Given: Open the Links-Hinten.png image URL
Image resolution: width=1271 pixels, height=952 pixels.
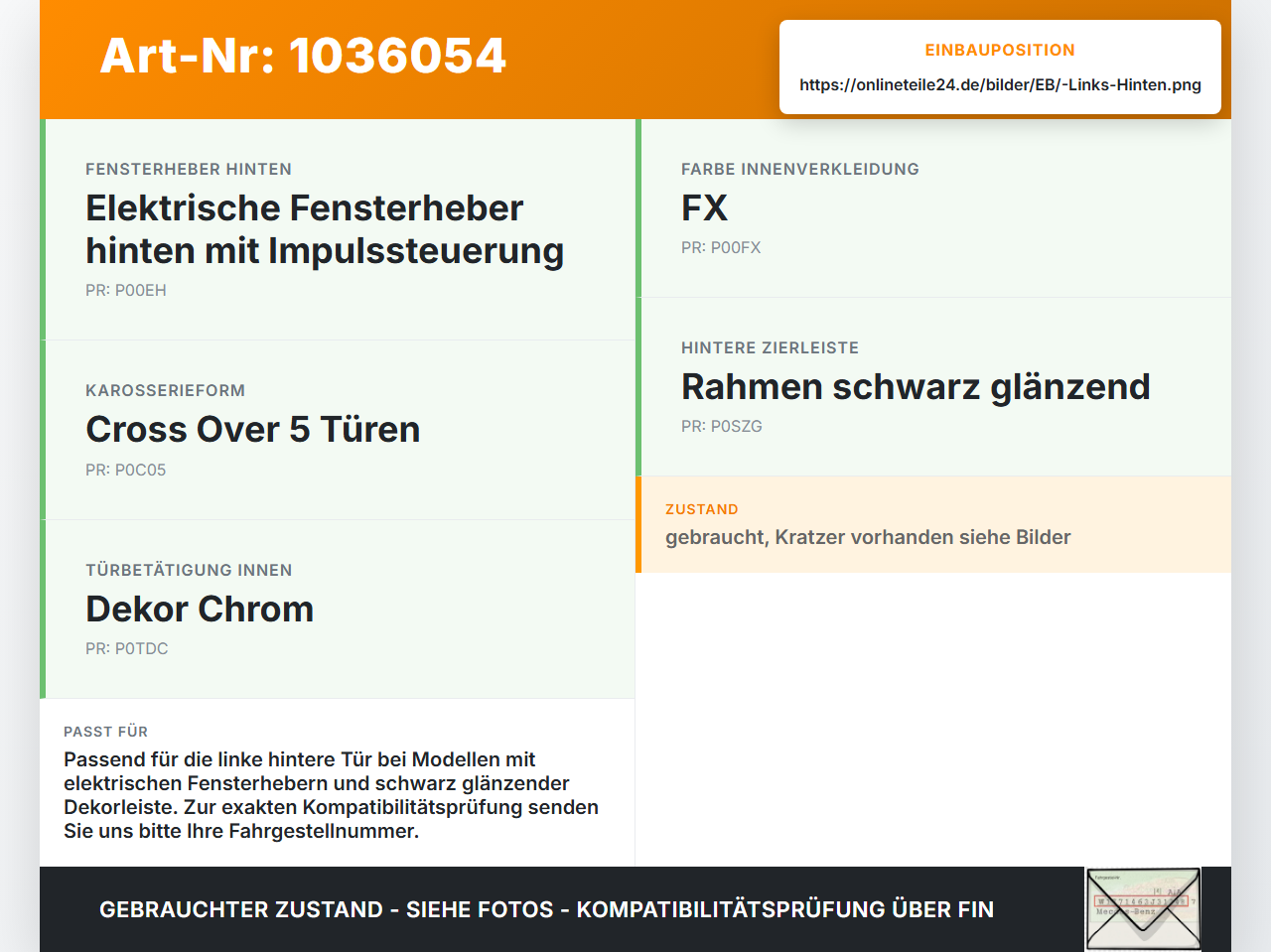Looking at the screenshot, I should click(1000, 84).
